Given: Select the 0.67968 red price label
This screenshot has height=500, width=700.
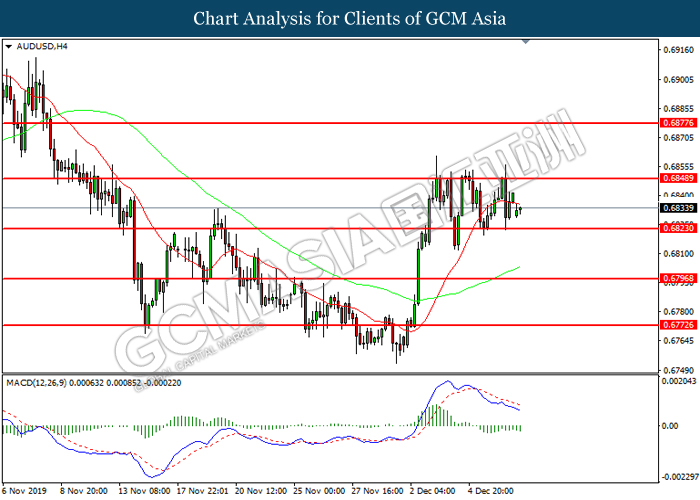Looking at the screenshot, I should click(x=679, y=278).
